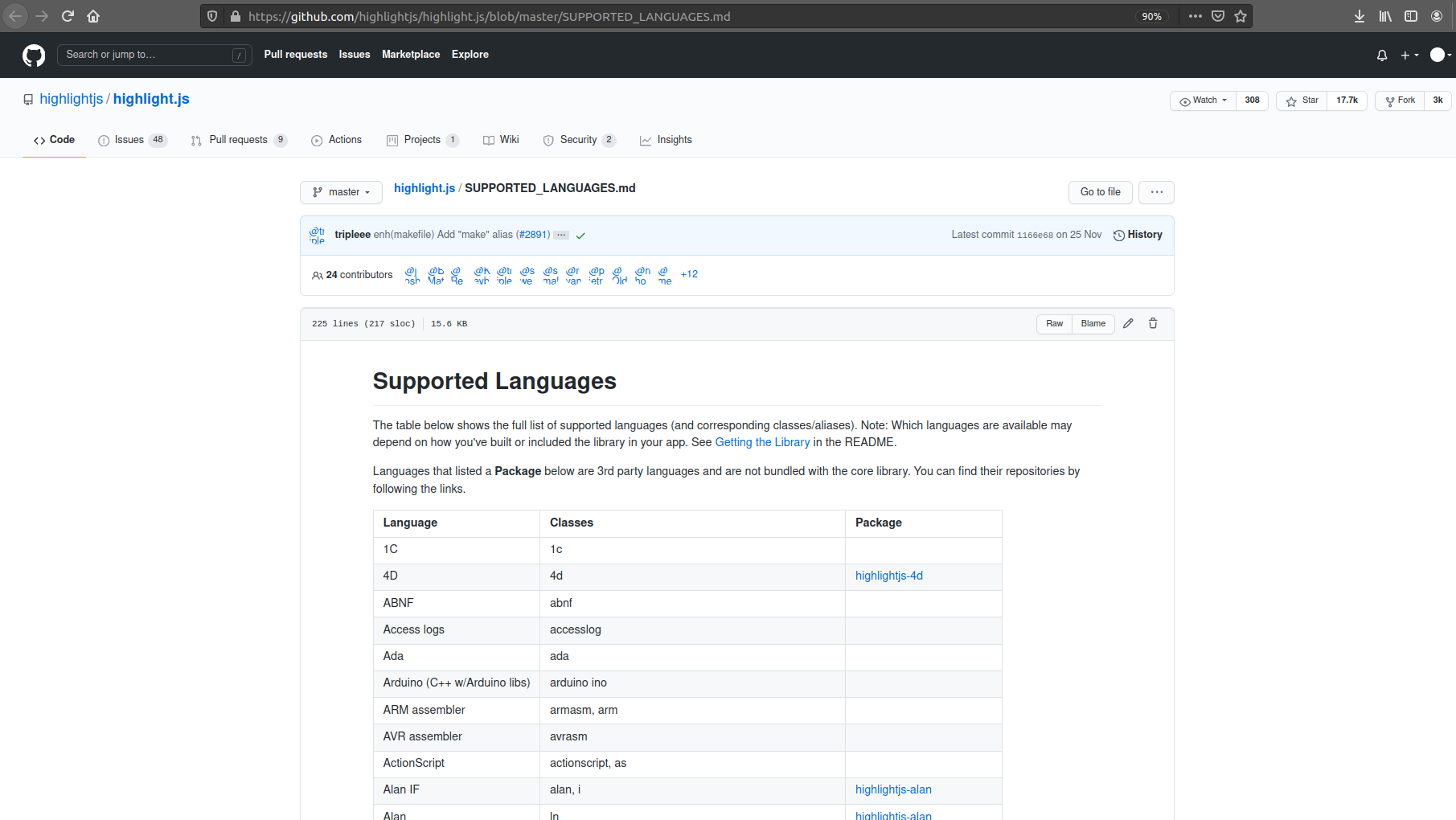Click the GitHub octocat logo
This screenshot has height=820, width=1456.
click(x=34, y=55)
